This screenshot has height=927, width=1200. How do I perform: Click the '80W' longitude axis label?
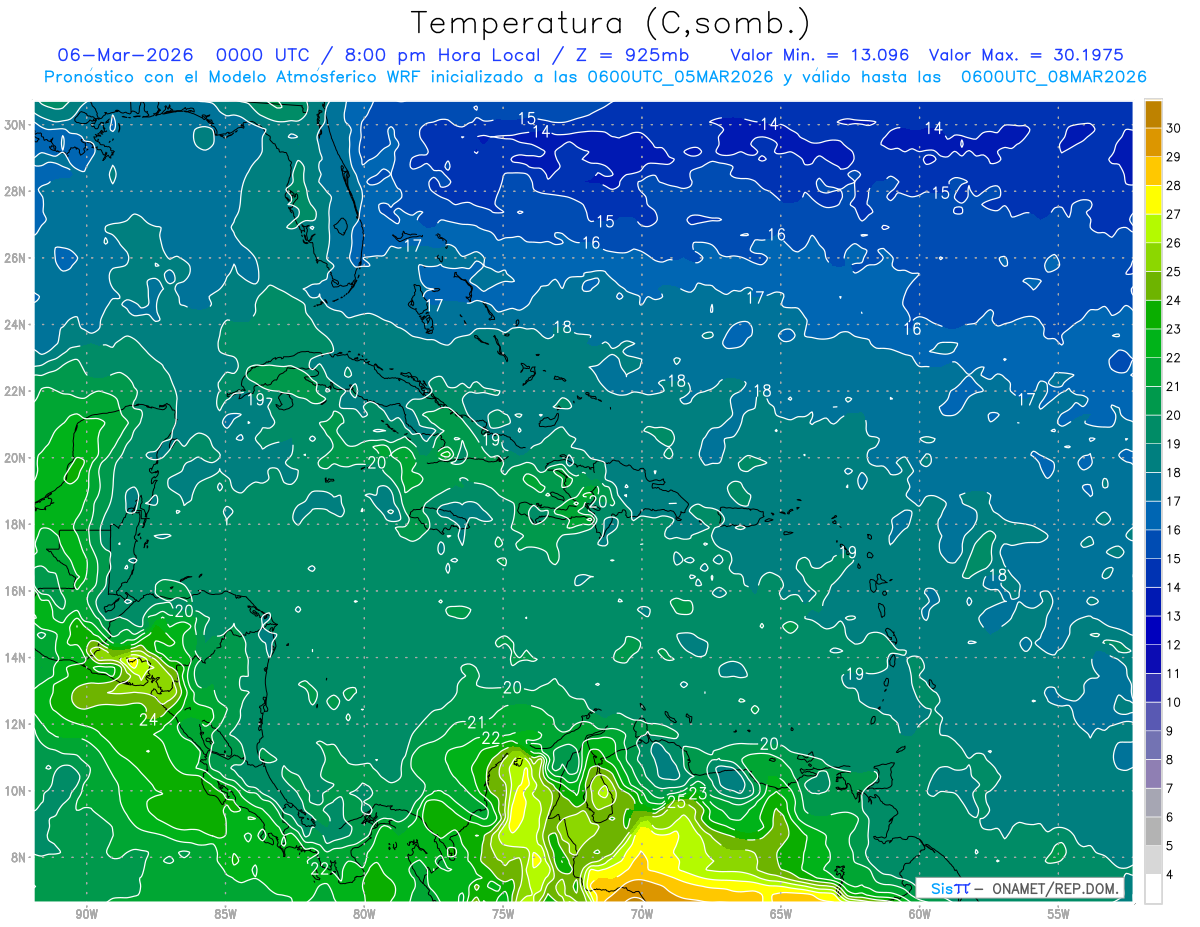click(x=364, y=915)
